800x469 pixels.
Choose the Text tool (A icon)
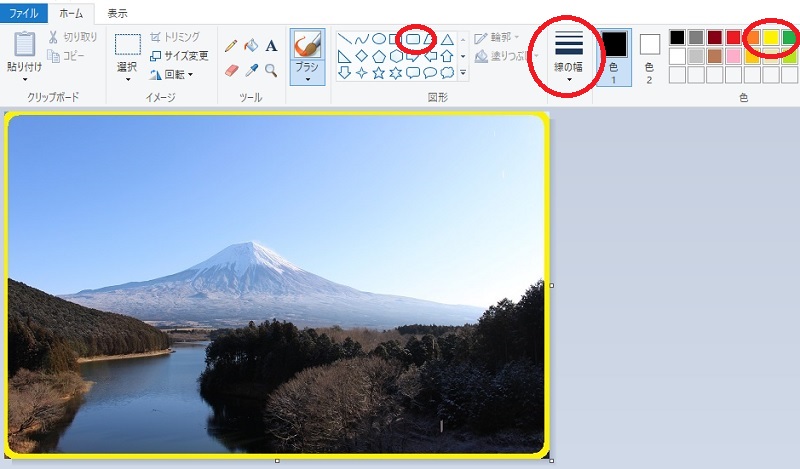coord(271,46)
